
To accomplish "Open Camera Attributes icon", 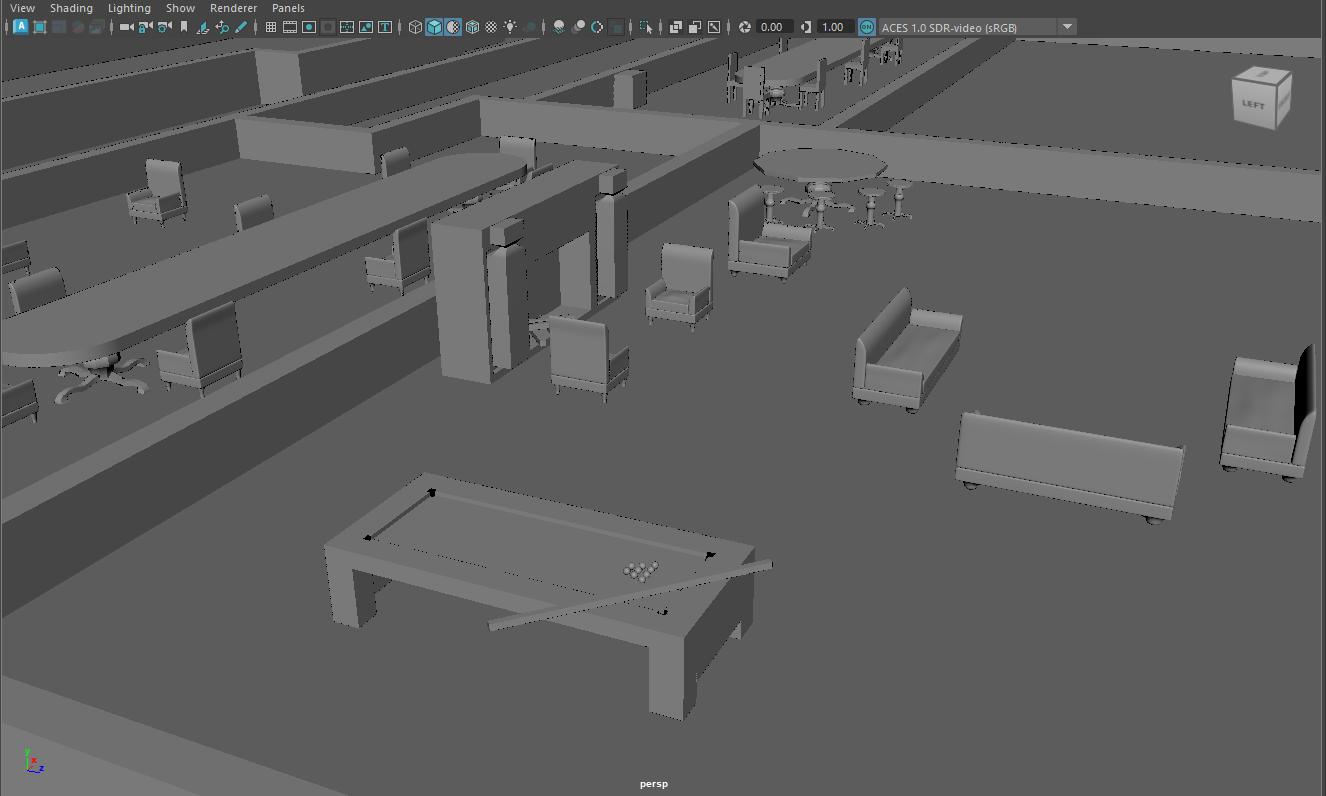I will pyautogui.click(x=164, y=27).
